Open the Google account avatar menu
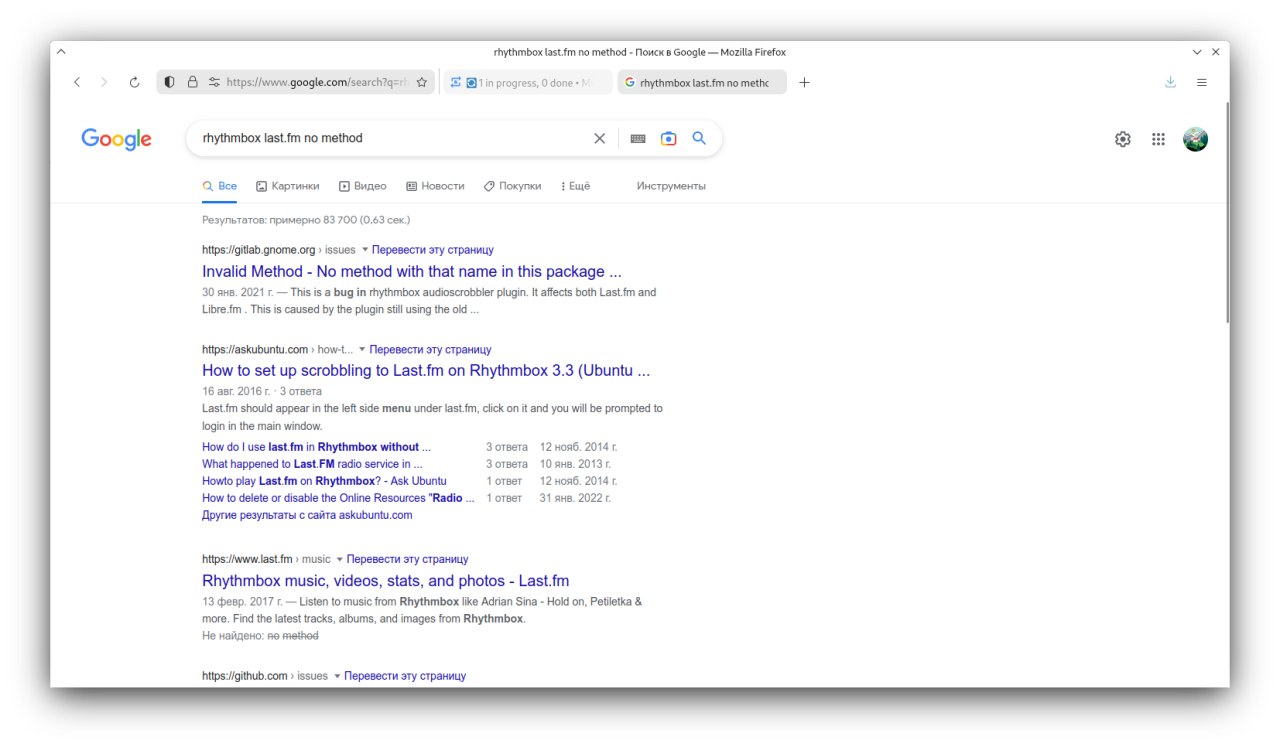 (1195, 140)
